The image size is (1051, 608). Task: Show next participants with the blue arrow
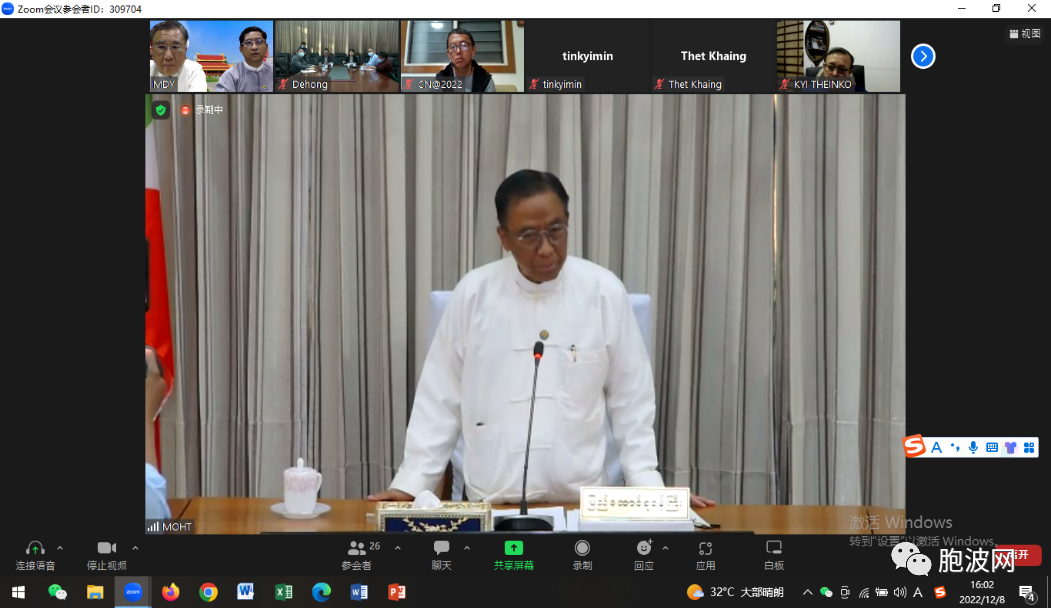click(923, 56)
